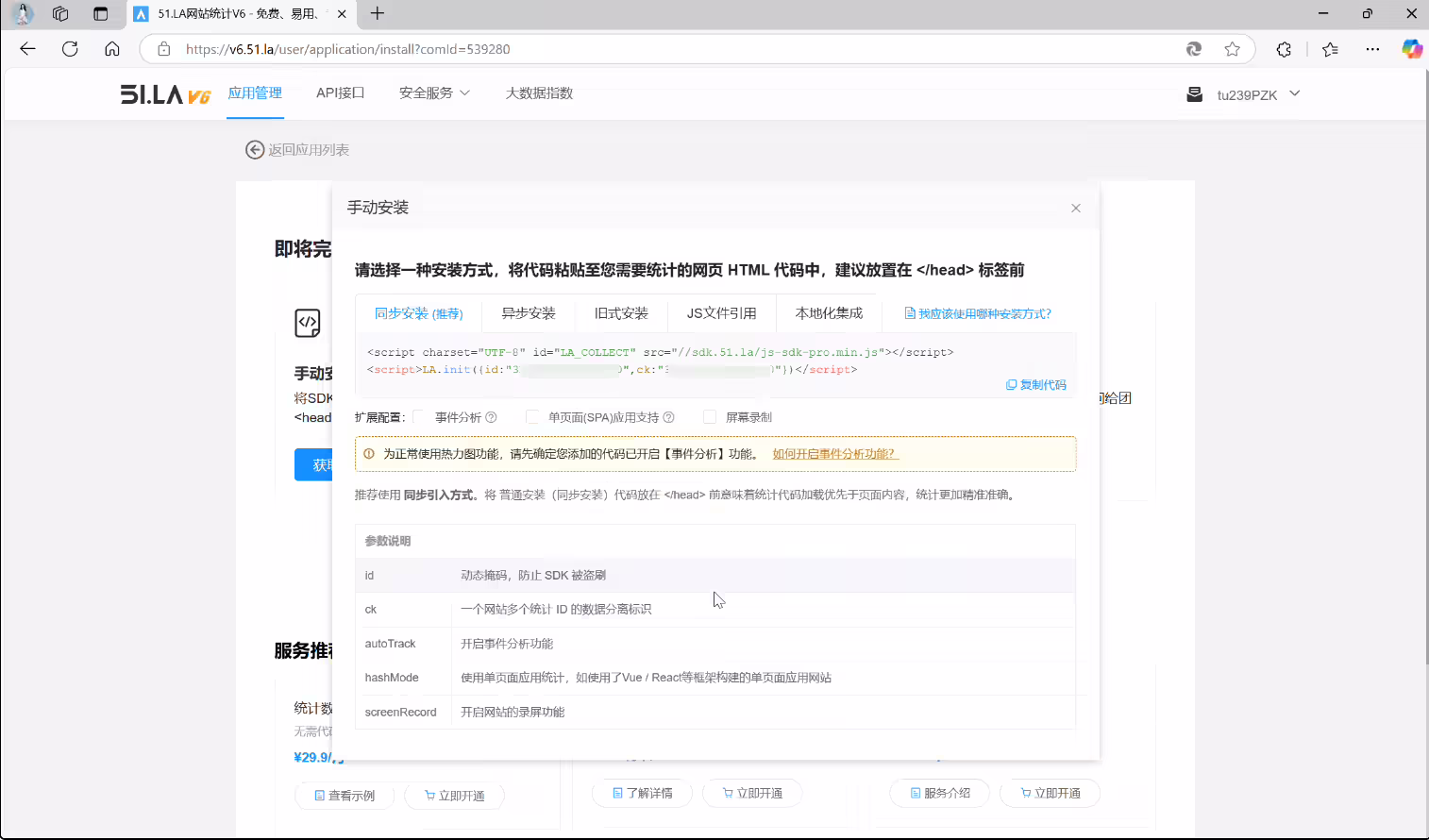
Task: Close the 手动安装 dialog
Action: (x=1076, y=209)
